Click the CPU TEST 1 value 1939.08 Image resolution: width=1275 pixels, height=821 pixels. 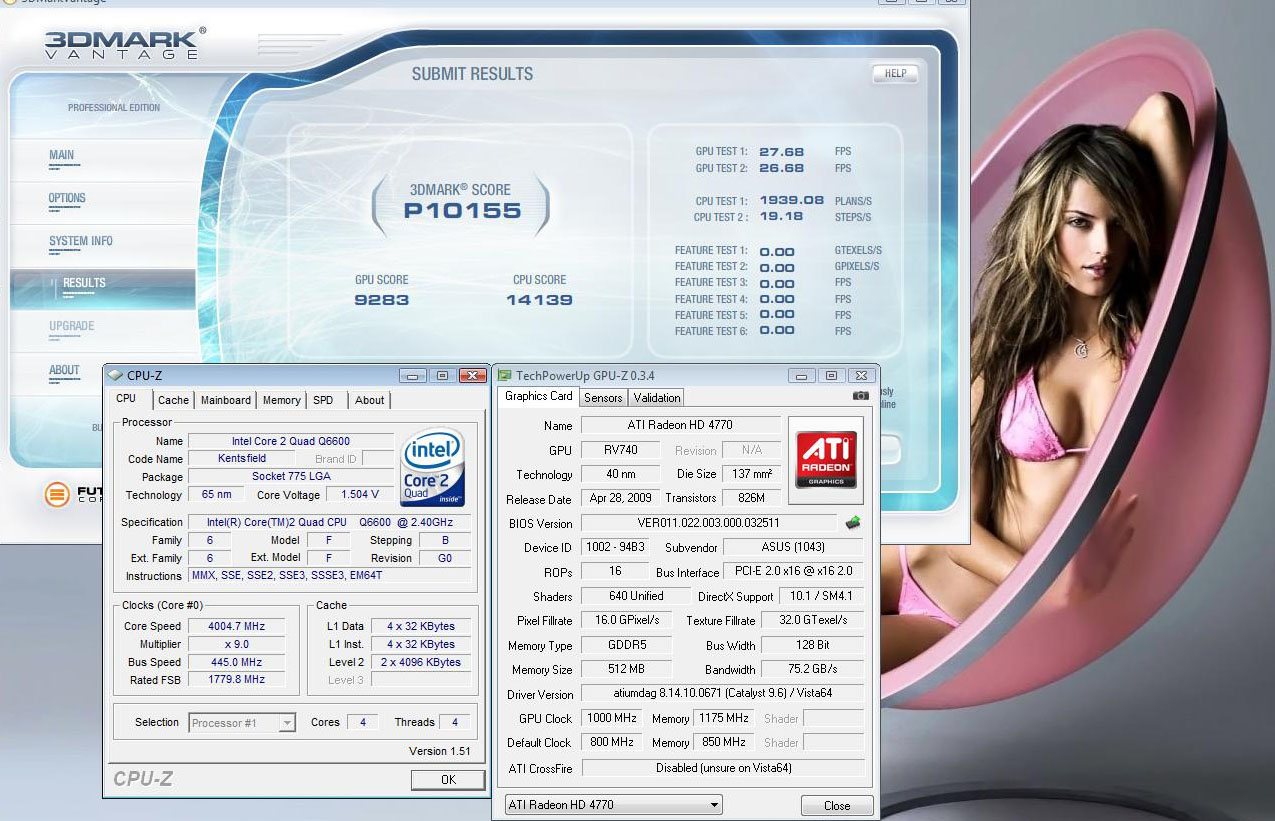pos(791,200)
